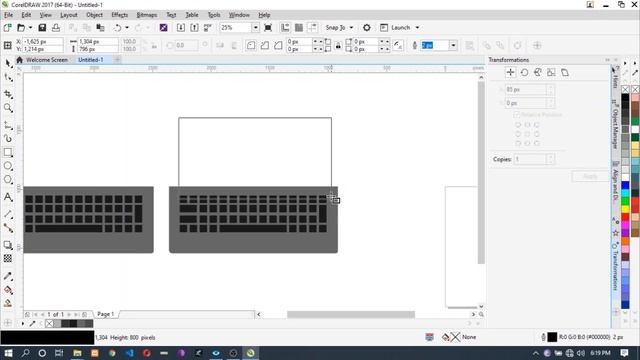Click the Publish to PDF icon

coord(208,27)
